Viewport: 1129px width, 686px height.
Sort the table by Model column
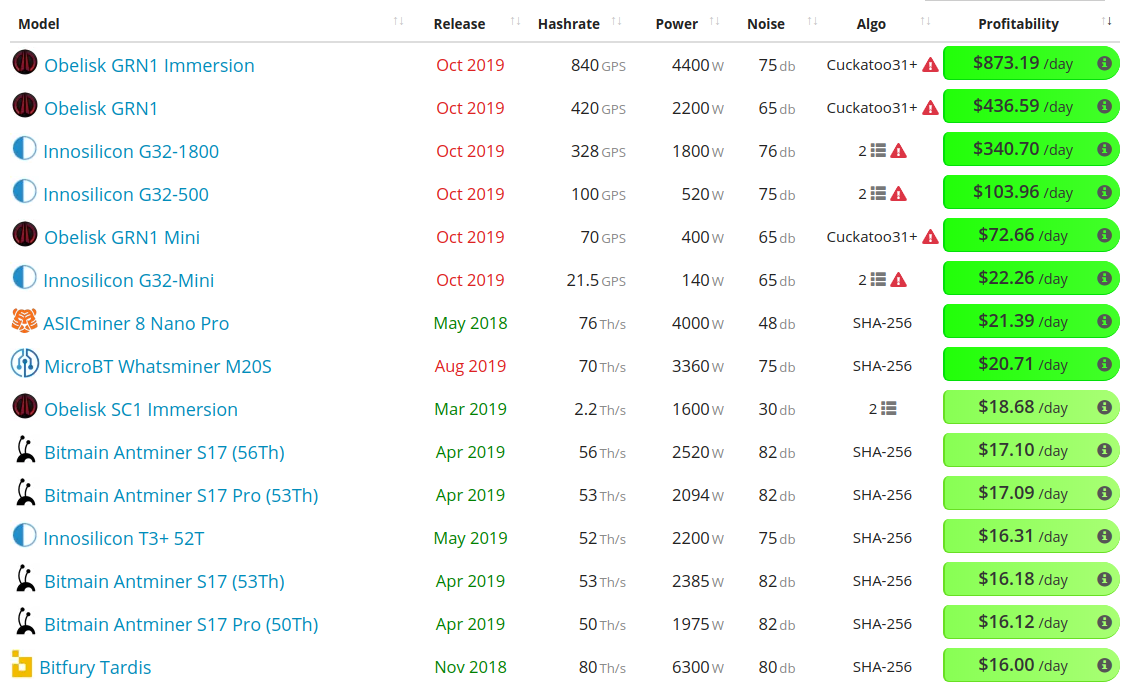[x=39, y=23]
